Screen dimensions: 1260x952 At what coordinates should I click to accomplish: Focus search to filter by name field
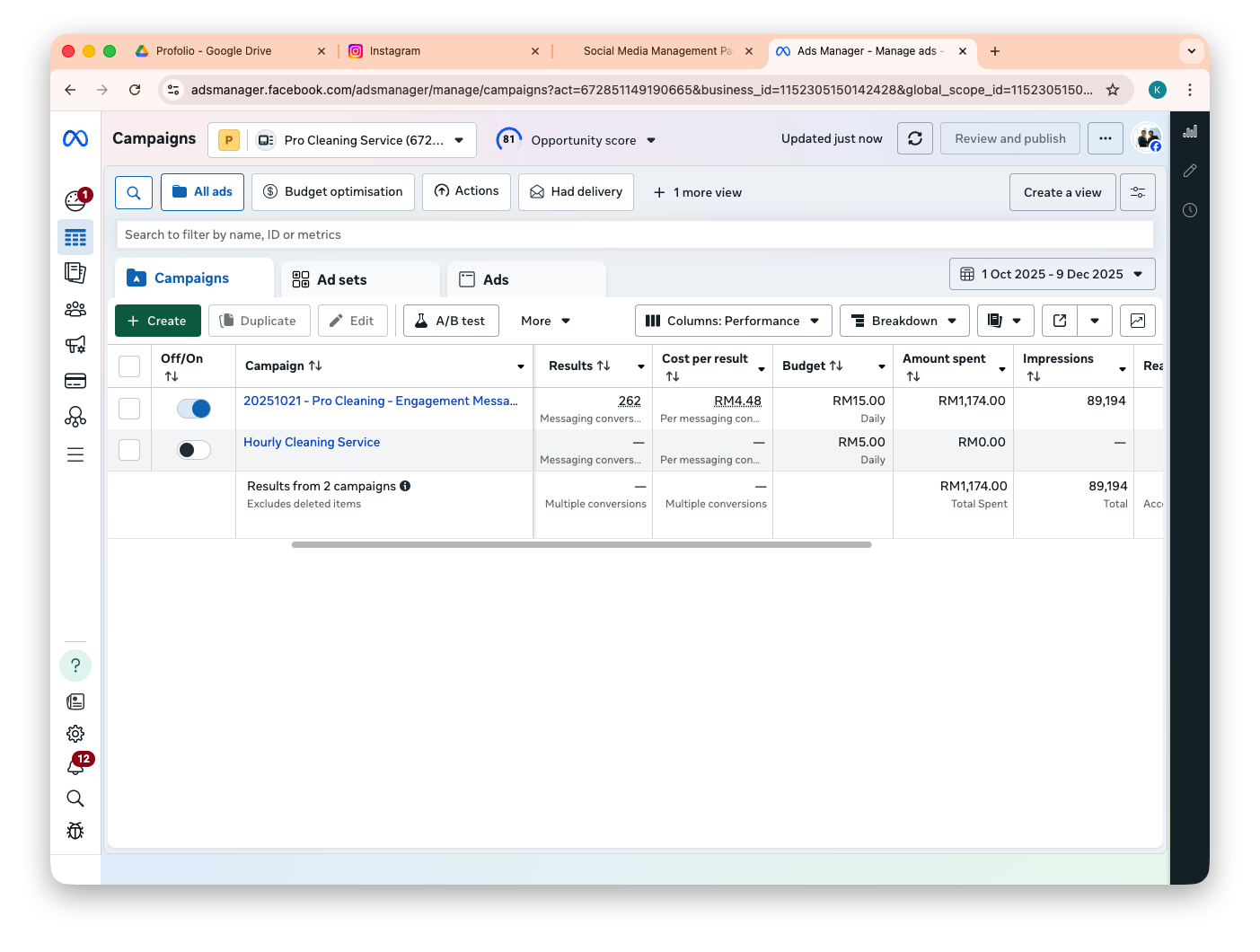[635, 234]
